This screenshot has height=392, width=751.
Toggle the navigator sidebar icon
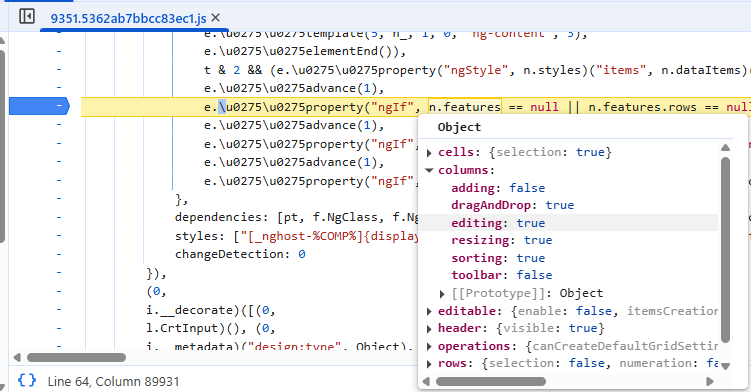click(x=27, y=16)
